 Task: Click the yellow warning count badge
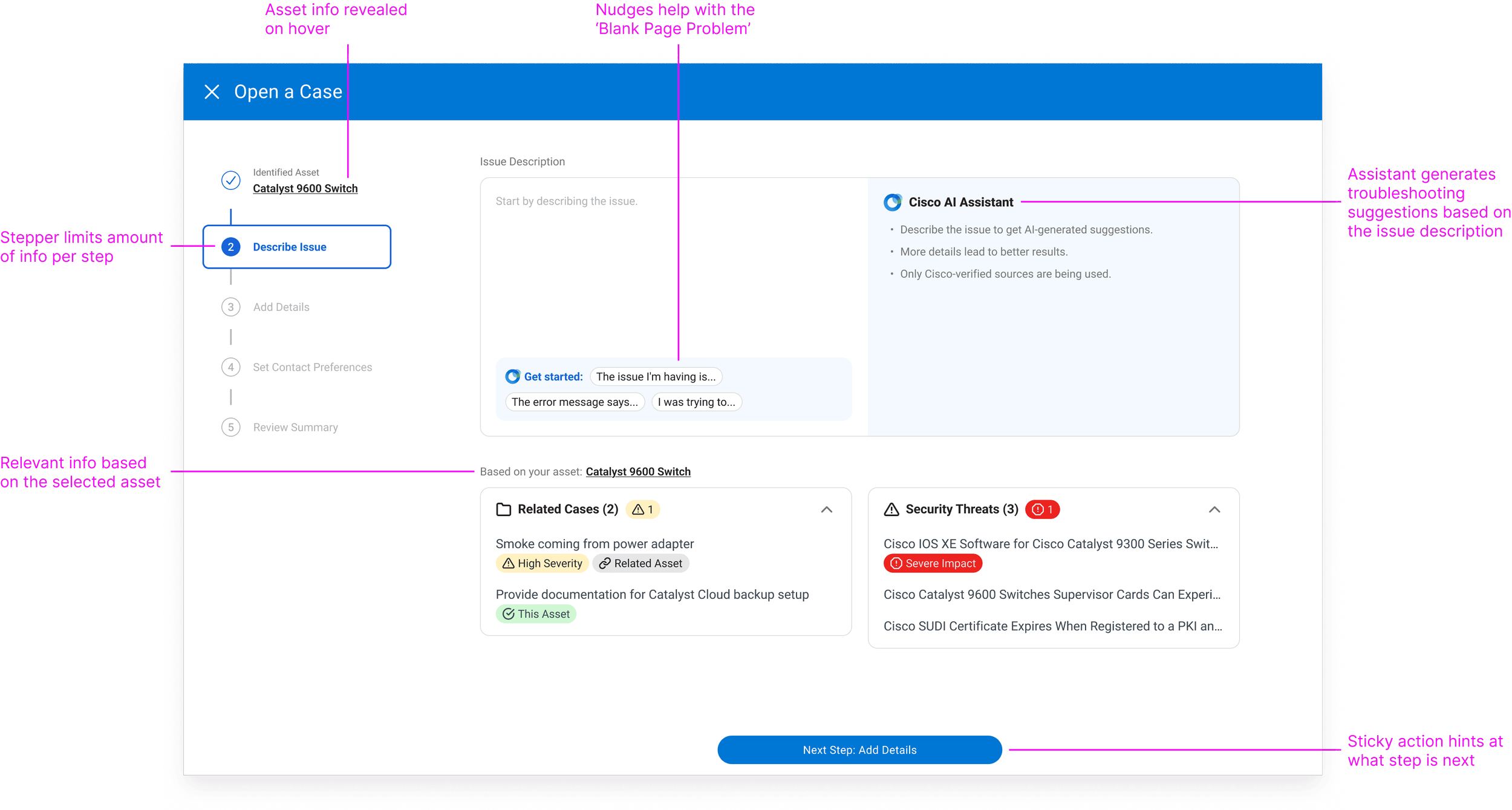[x=642, y=509]
